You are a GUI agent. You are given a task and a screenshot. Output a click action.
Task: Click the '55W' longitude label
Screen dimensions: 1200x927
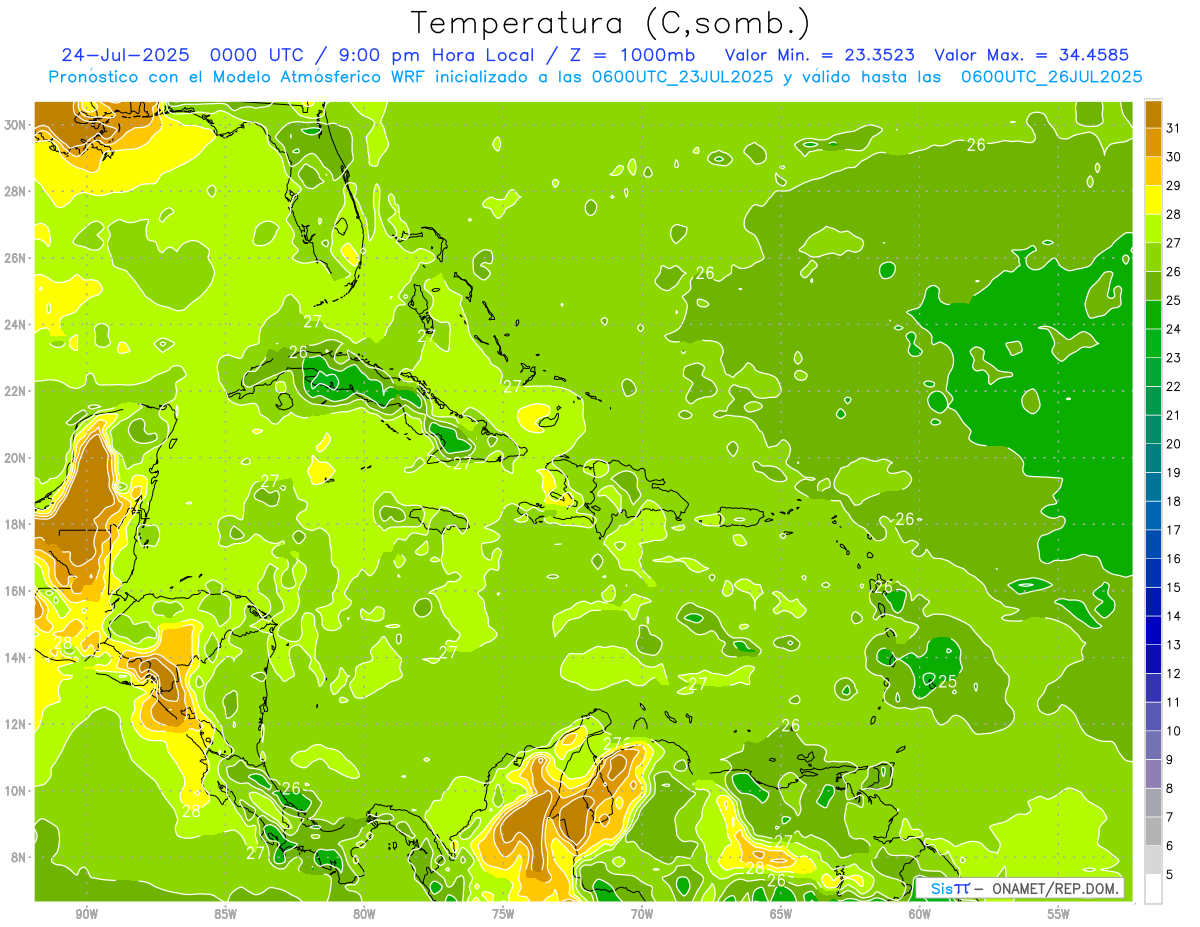(1059, 914)
